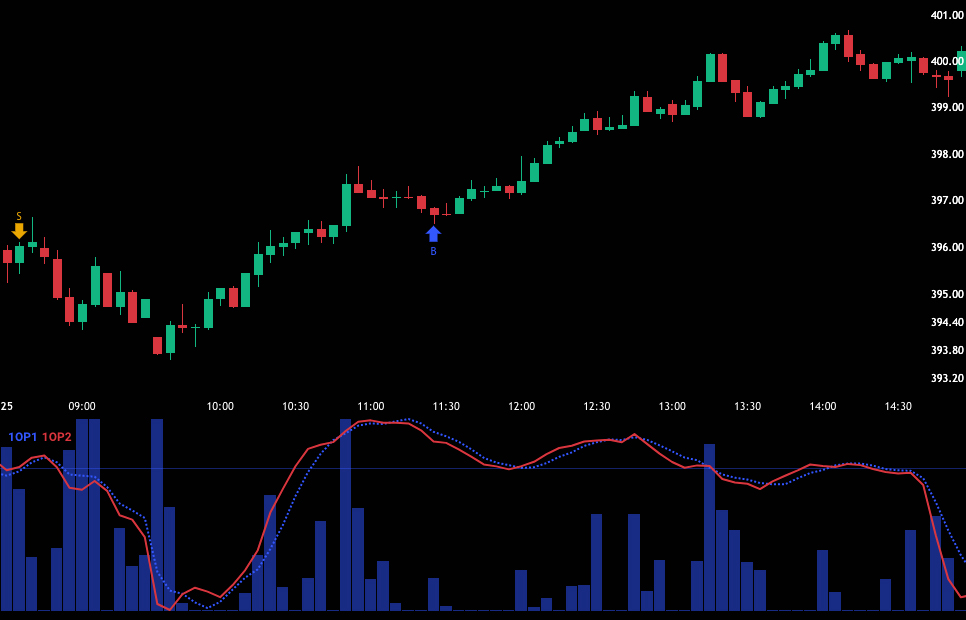Click the 11:30 time axis label
Viewport: 966px width, 620px height.
coord(446,406)
